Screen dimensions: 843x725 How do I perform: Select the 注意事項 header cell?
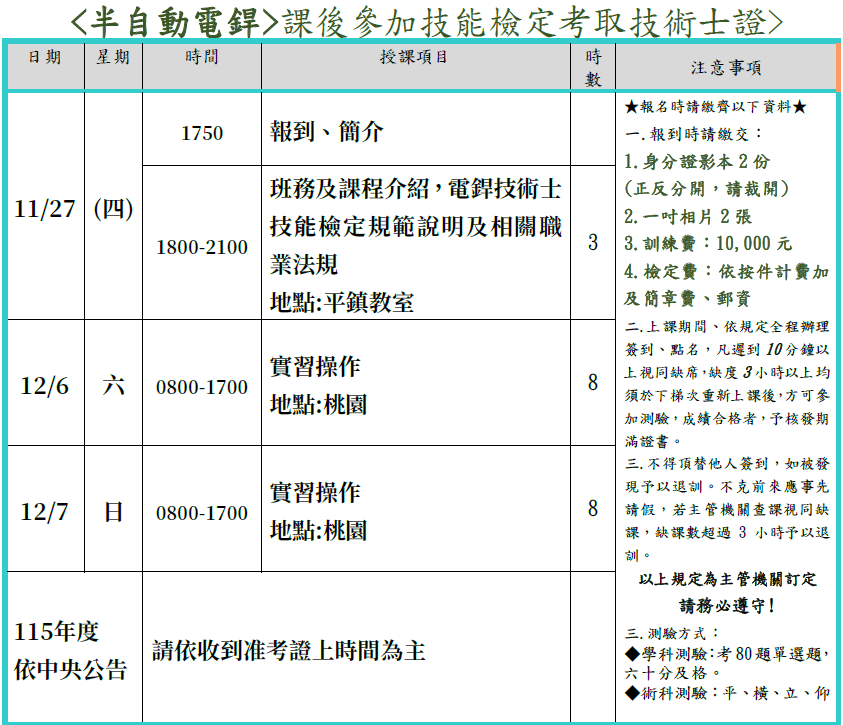pos(726,68)
